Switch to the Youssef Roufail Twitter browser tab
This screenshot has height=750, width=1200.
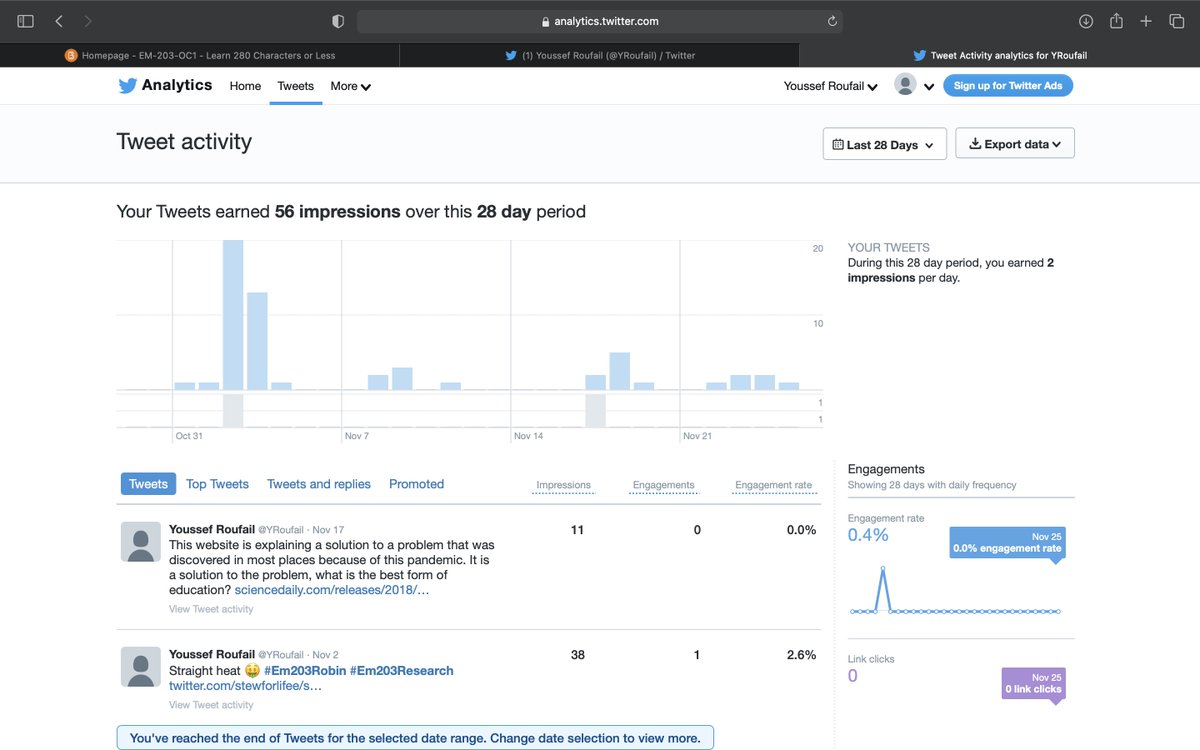600,55
